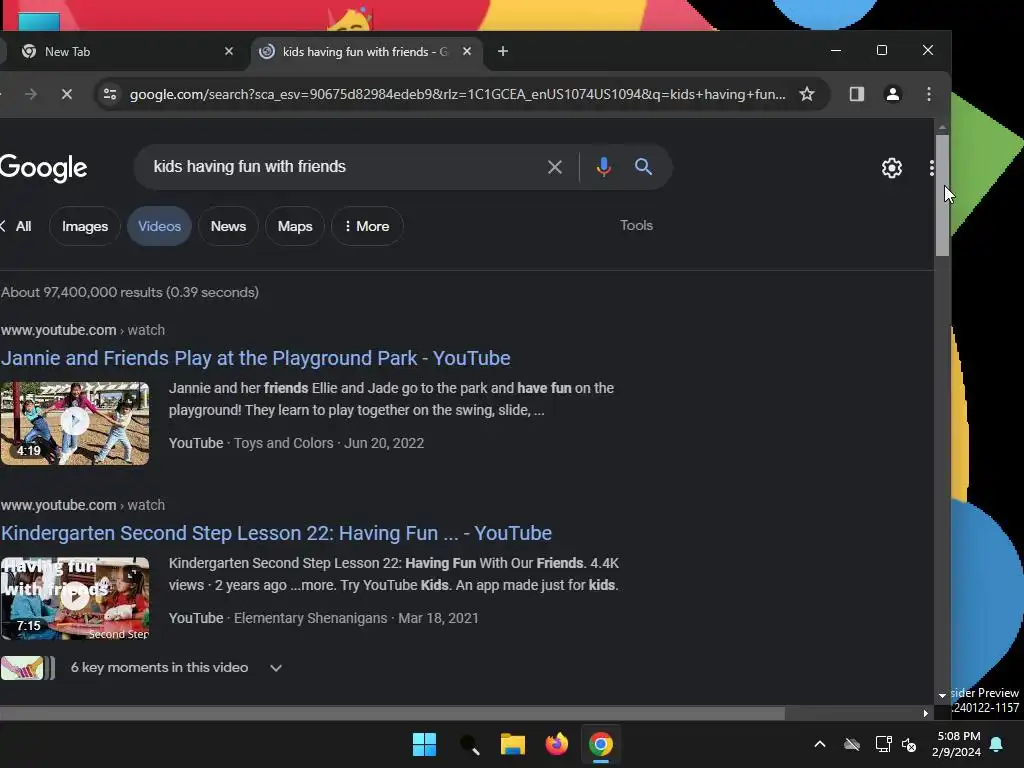
Task: Open the site information icon in address bar
Action: (110, 95)
